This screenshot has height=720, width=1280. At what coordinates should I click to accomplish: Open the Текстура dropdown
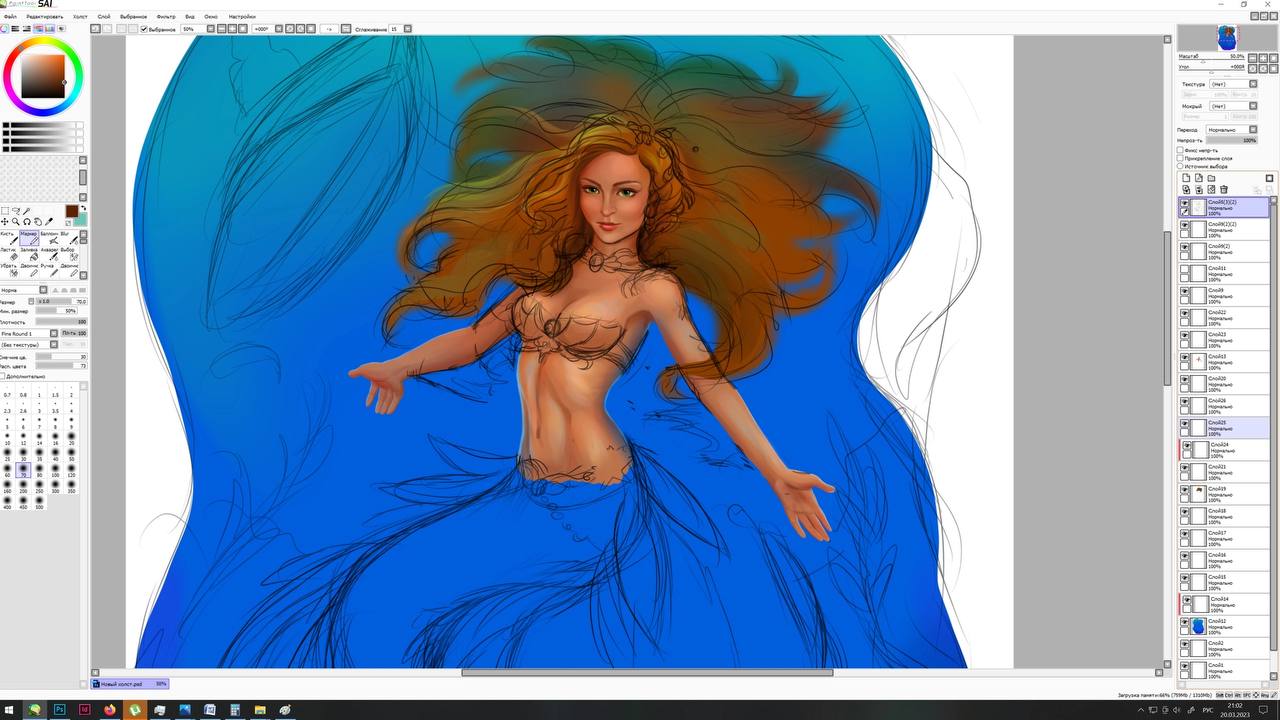[x=1233, y=84]
